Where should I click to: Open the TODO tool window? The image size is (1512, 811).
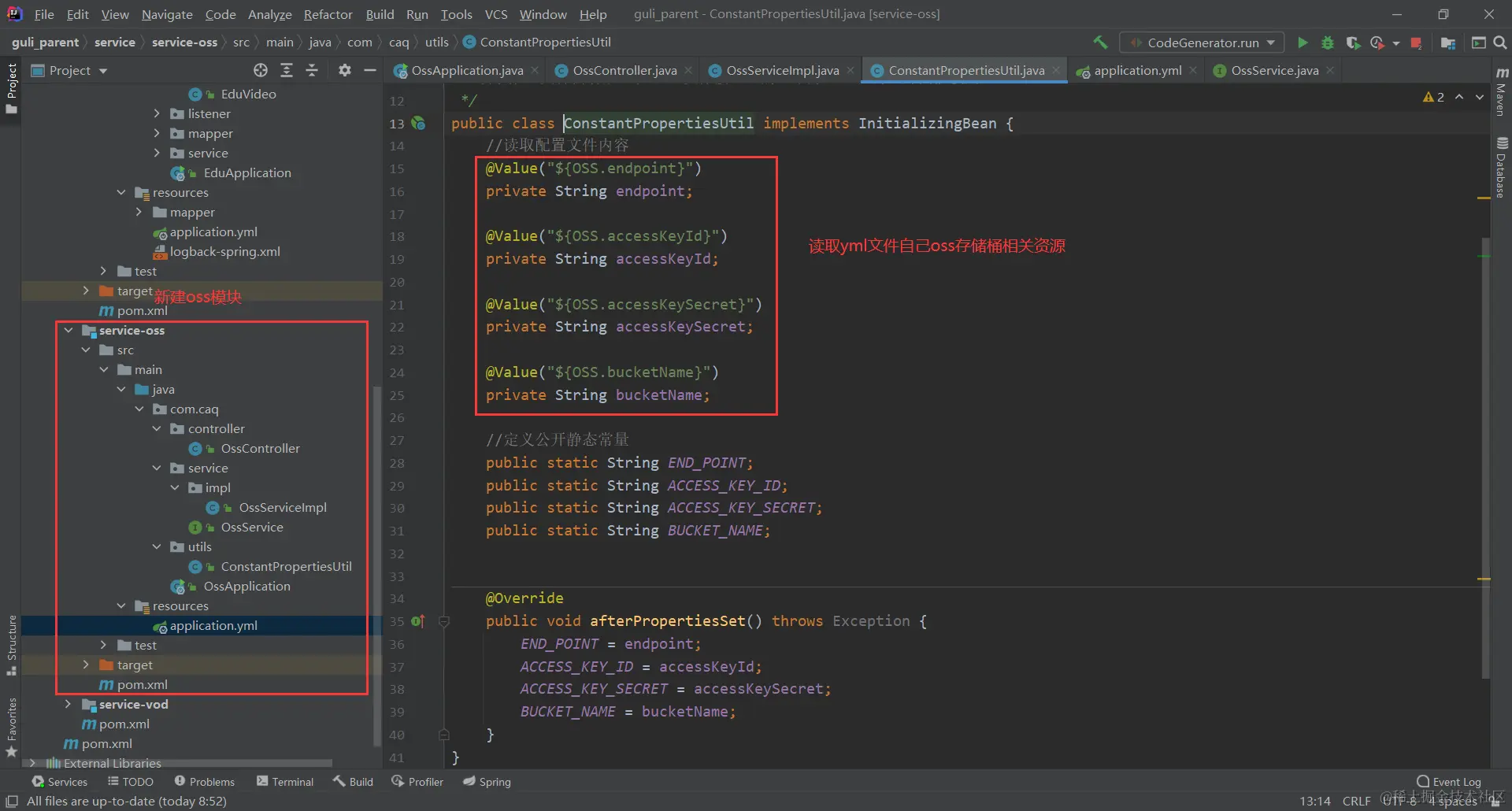[x=131, y=782]
